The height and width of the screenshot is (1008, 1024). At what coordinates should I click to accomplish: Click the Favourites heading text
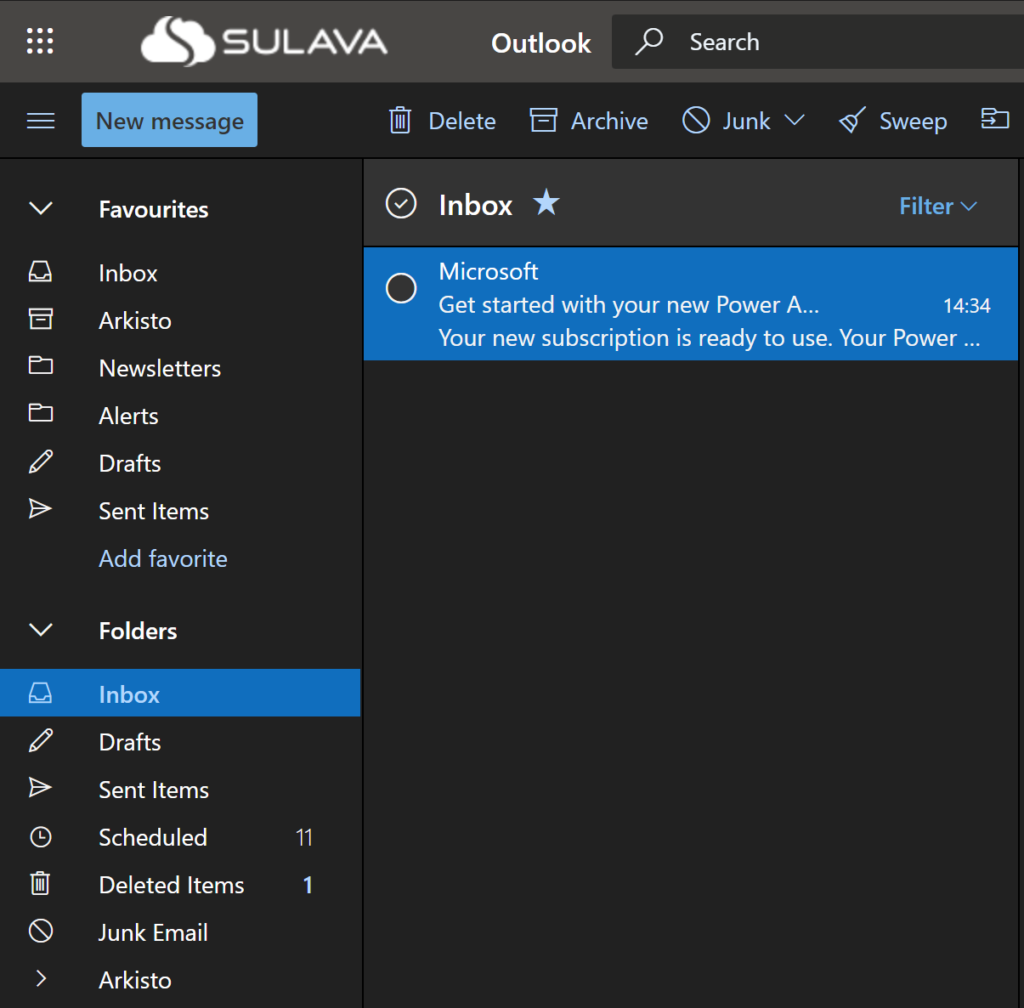pyautogui.click(x=153, y=210)
